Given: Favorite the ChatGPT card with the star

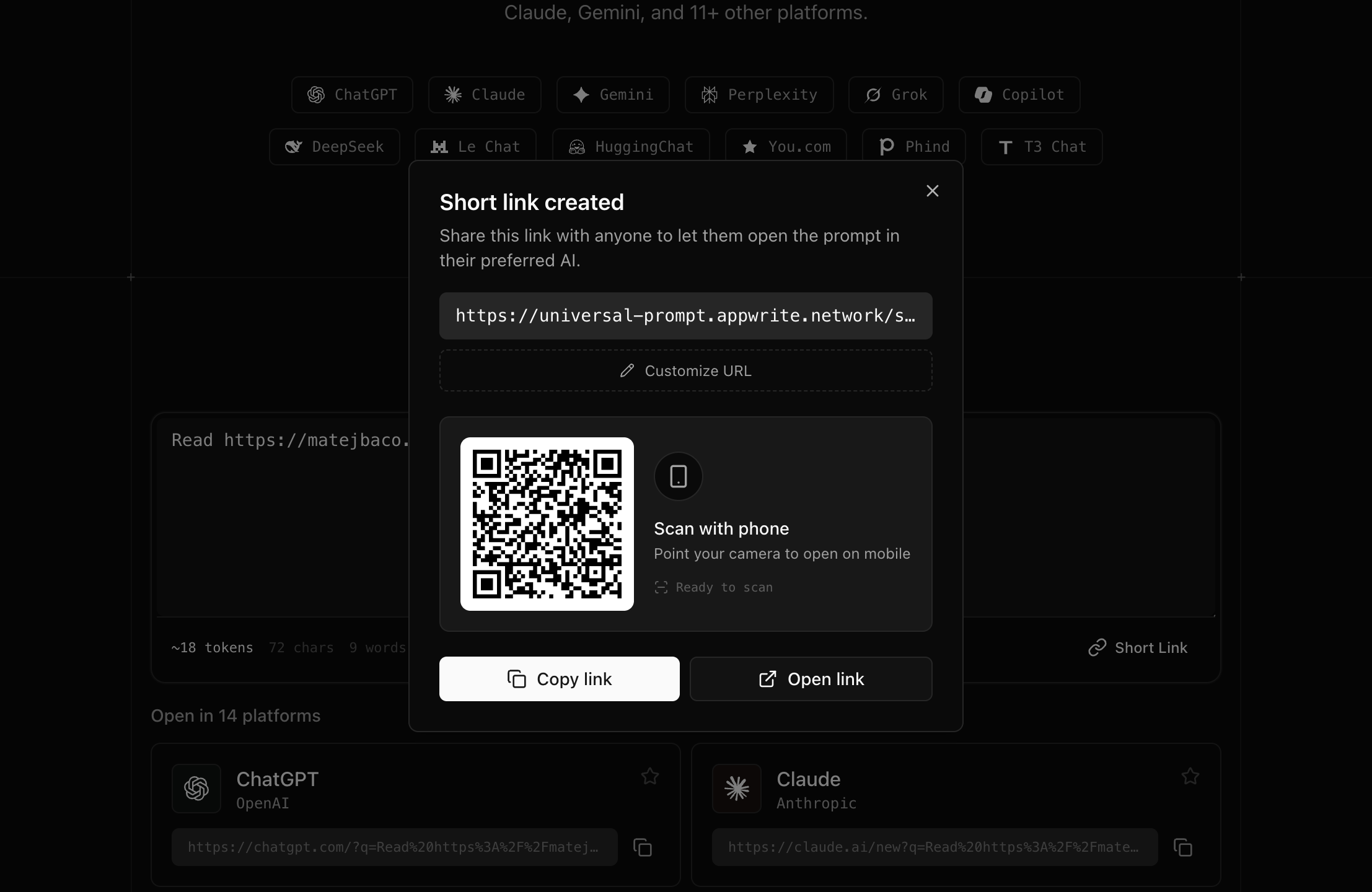Looking at the screenshot, I should point(649,776).
